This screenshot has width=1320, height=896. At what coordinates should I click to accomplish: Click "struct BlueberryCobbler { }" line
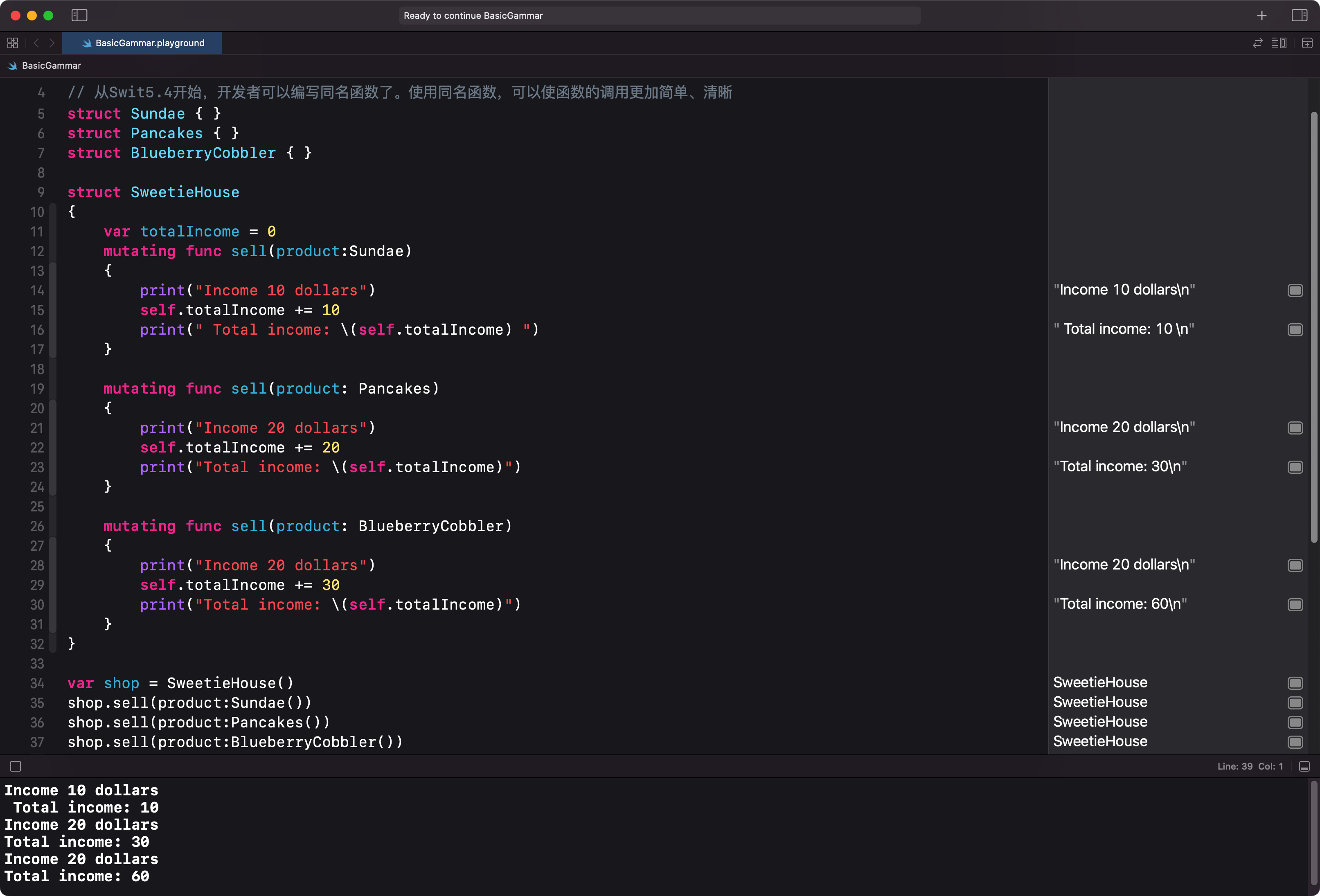tap(190, 153)
